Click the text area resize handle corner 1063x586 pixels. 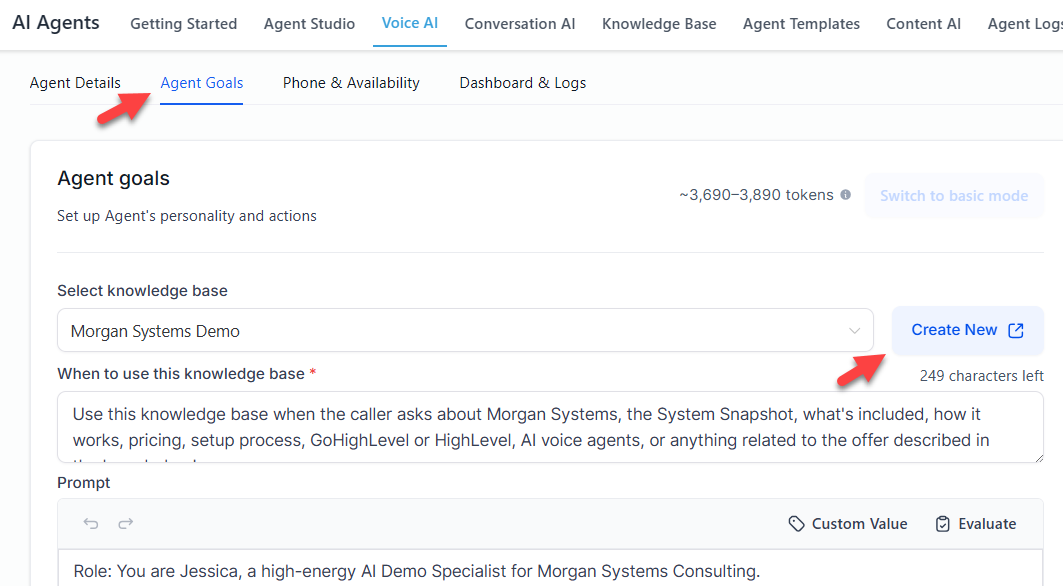[x=1039, y=458]
